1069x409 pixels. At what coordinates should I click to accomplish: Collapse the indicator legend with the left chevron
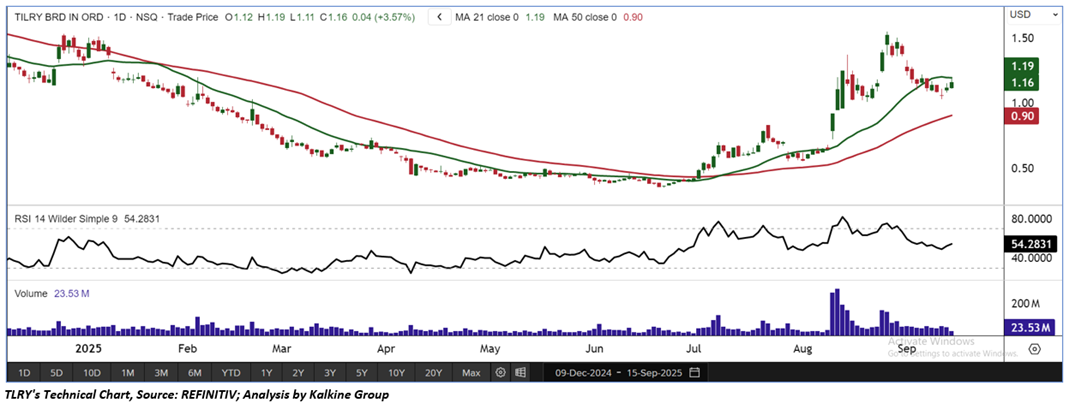[439, 17]
